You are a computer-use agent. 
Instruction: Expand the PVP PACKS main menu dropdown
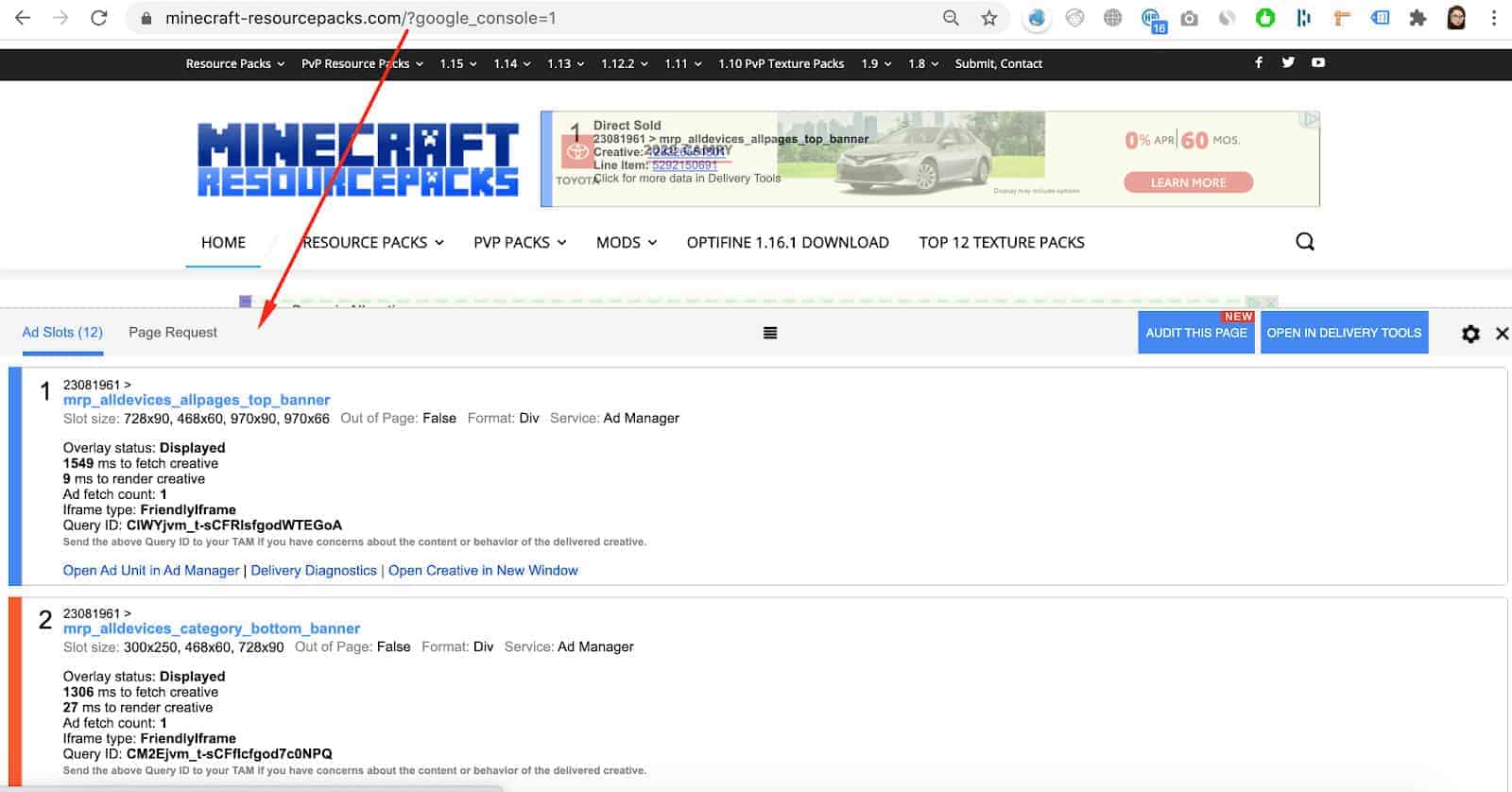520,243
